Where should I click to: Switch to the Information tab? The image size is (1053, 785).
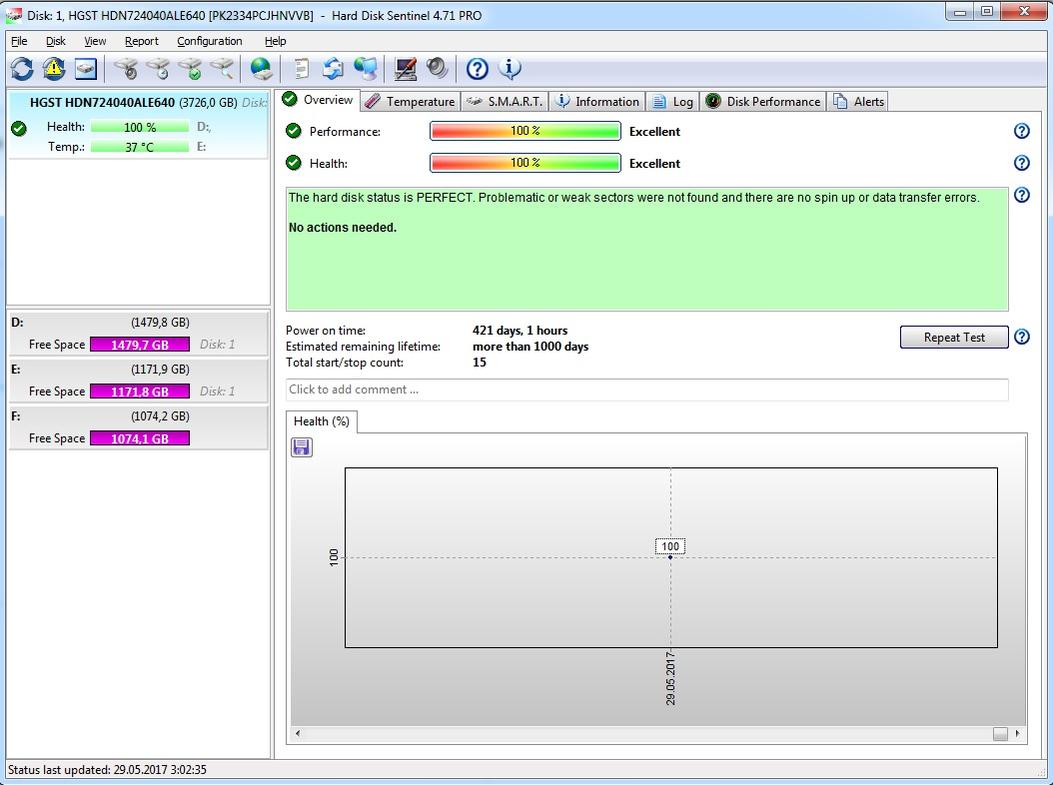click(597, 101)
